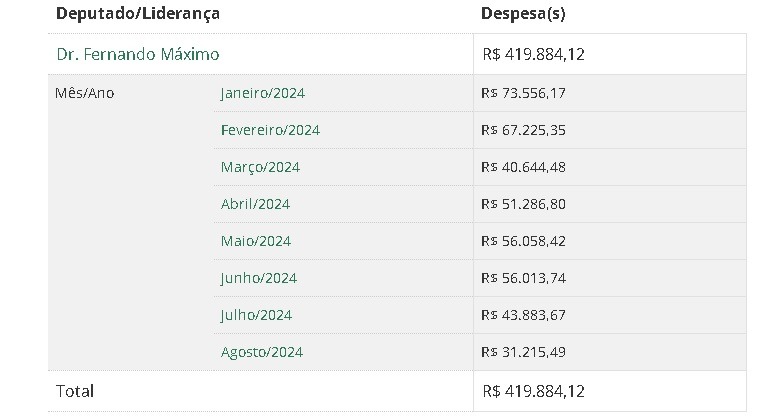Click the Deputado/Liderança column header
758x417 pixels.
[138, 14]
